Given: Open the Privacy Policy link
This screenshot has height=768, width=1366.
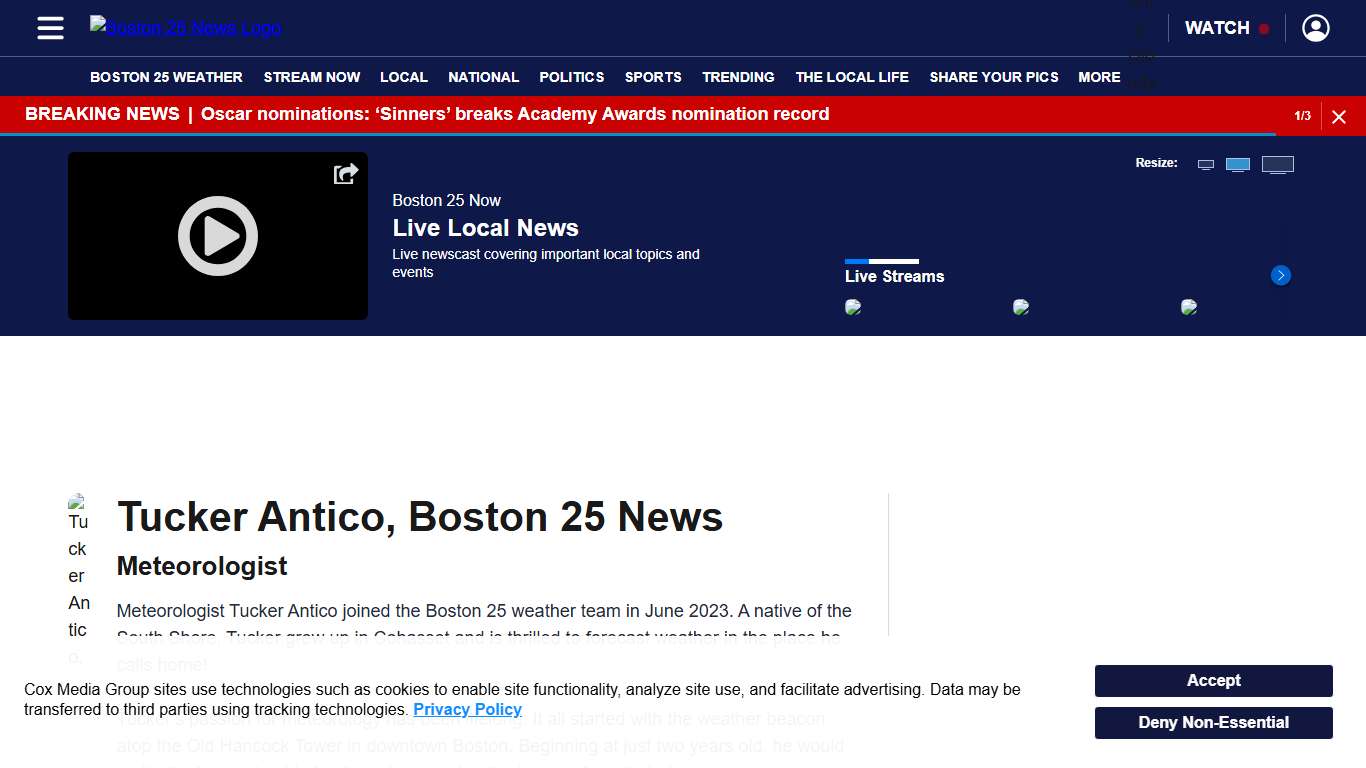Looking at the screenshot, I should pos(467,709).
